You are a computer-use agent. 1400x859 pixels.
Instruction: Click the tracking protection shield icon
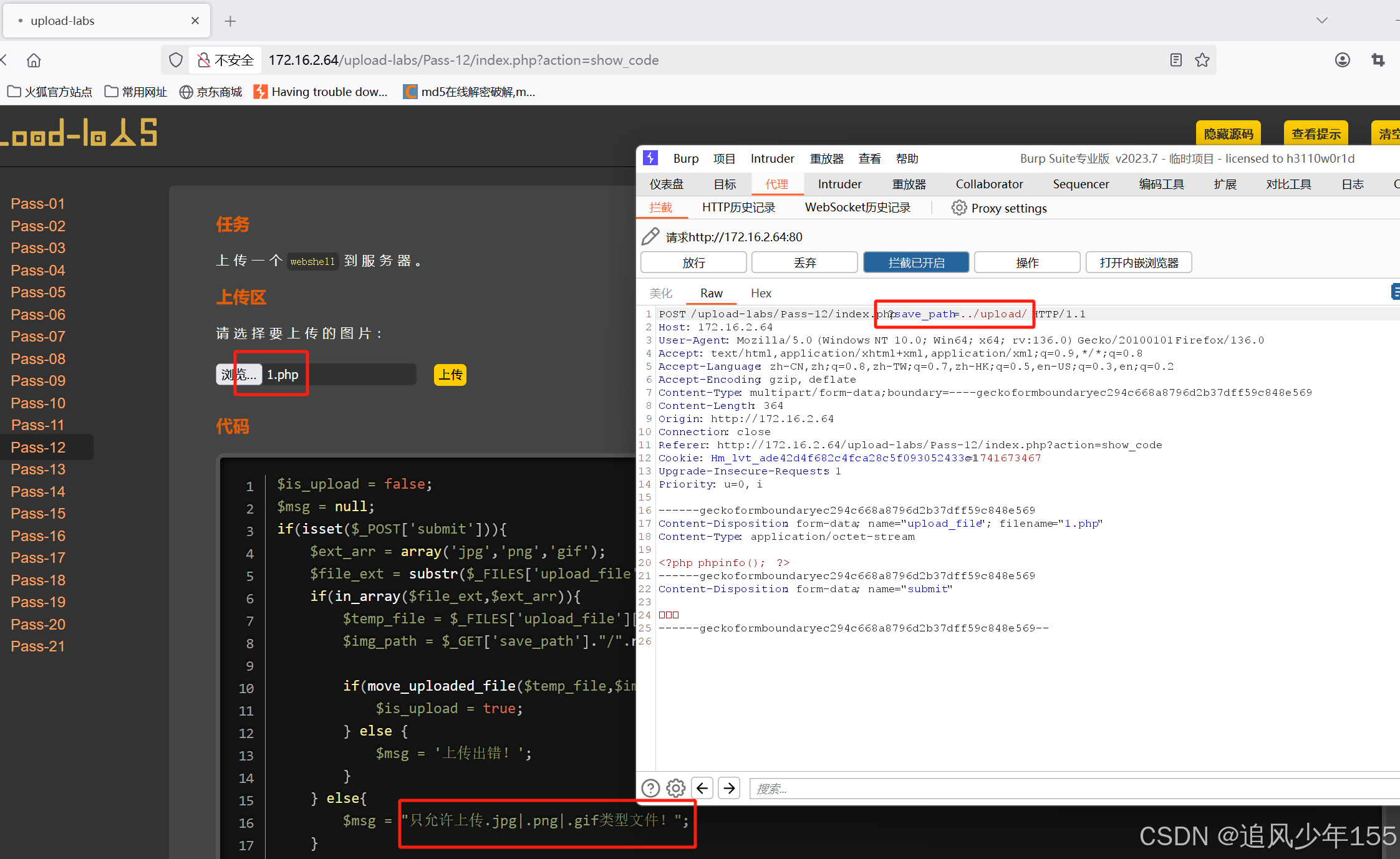176,60
